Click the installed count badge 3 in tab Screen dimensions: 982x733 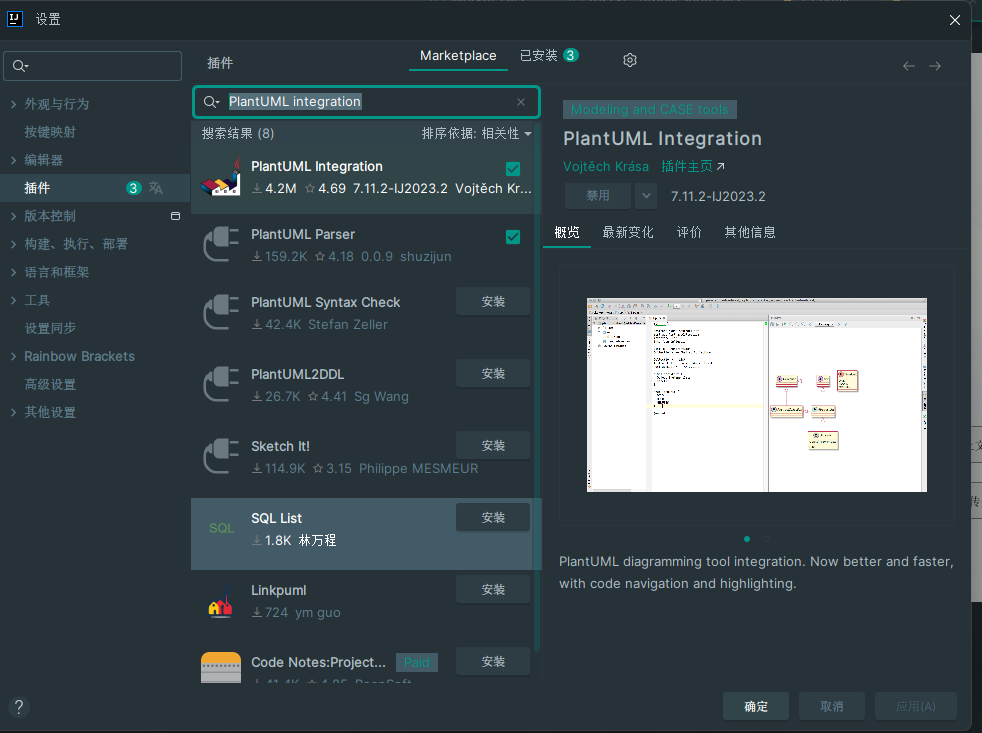pyautogui.click(x=571, y=55)
